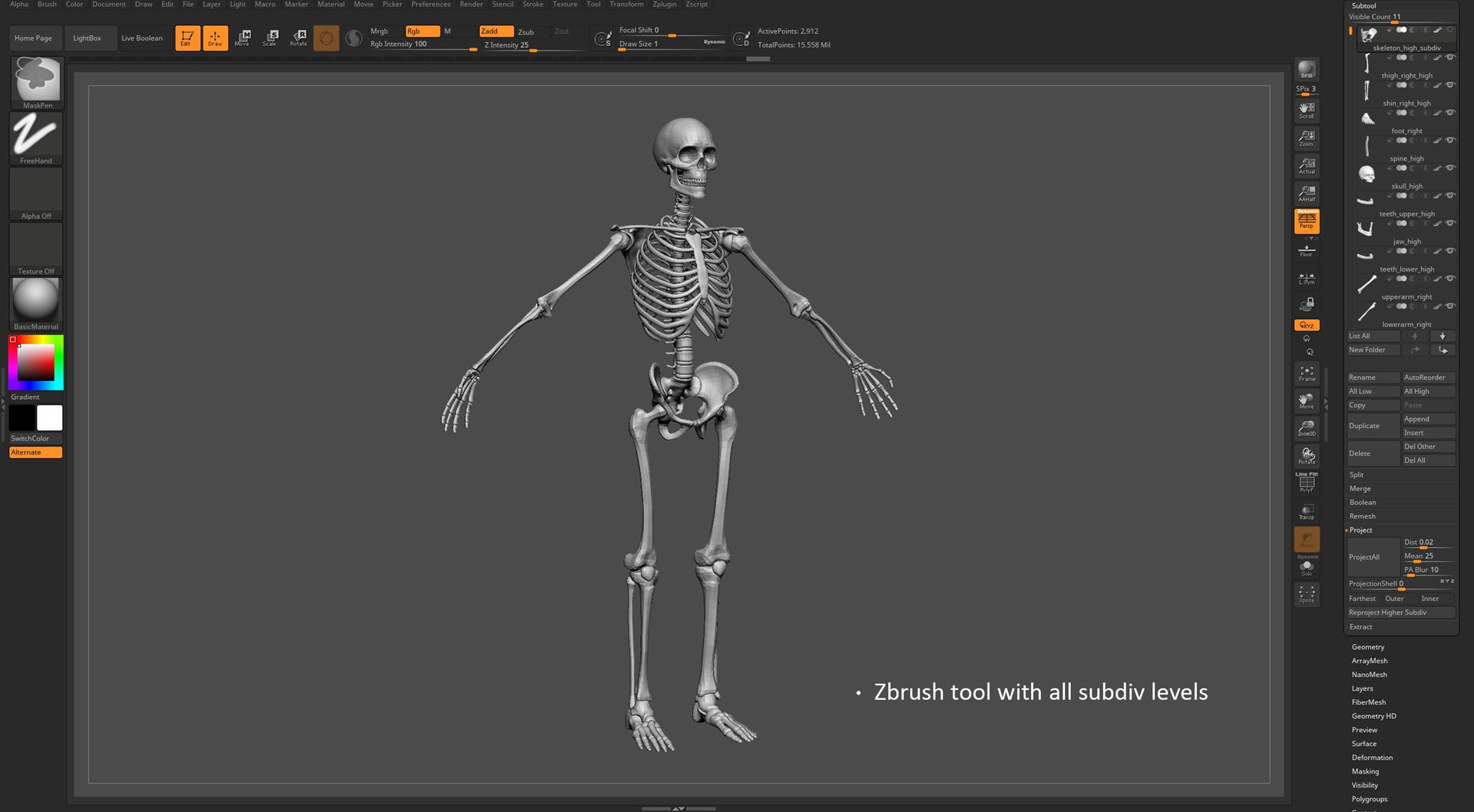Screen dimensions: 1474x812
Task: Enable the Alternate color button
Action: 36,453
